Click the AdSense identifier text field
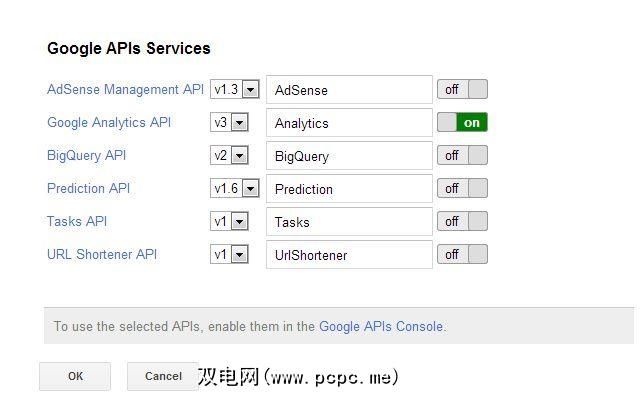640x400 pixels. (x=349, y=90)
